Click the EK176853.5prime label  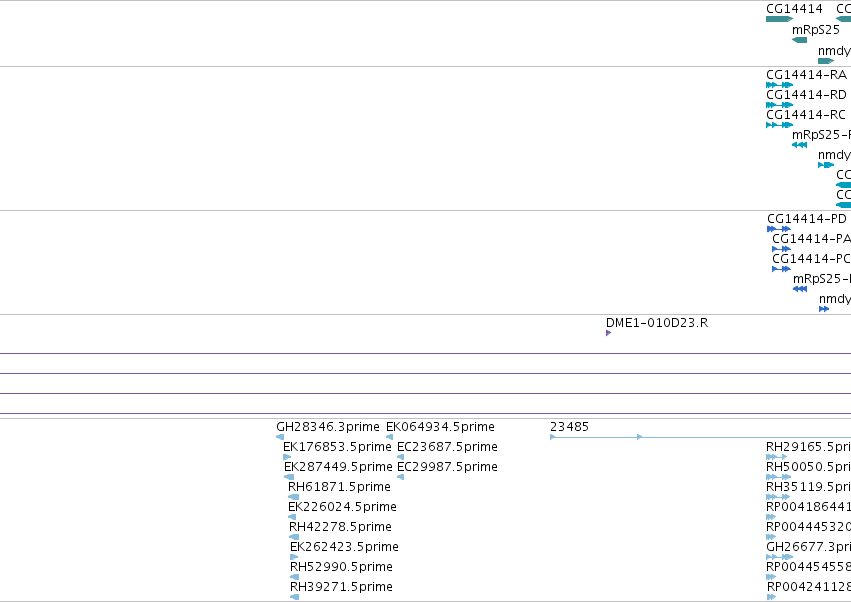click(x=337, y=447)
